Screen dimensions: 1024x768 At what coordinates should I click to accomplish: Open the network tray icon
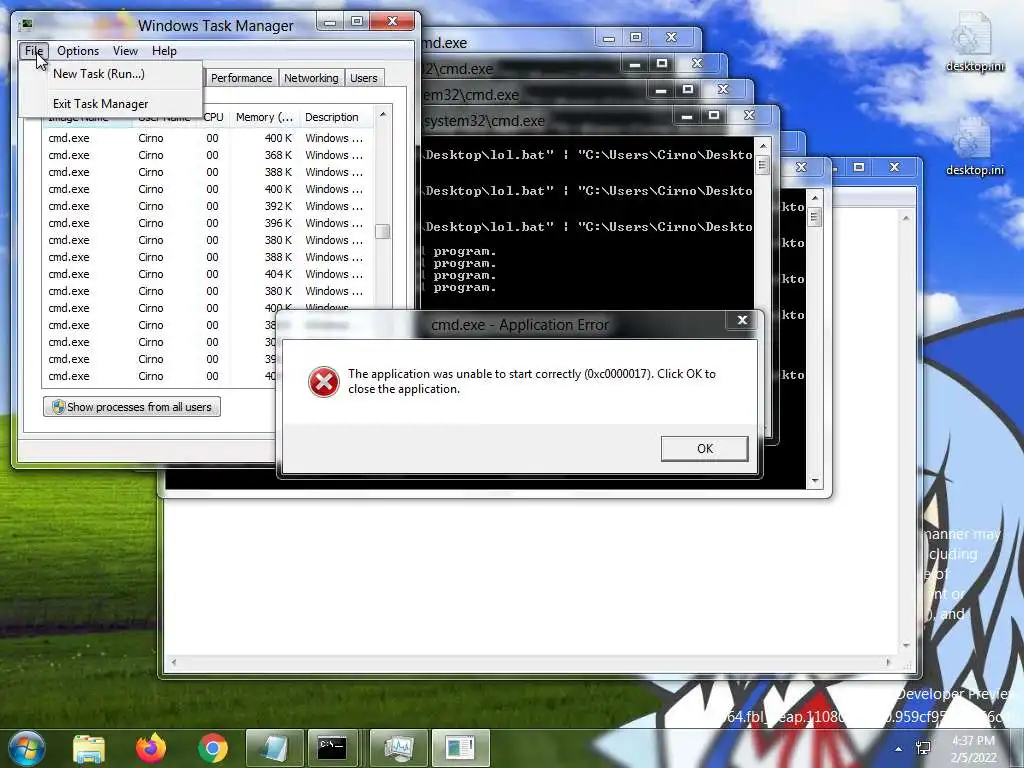923,748
